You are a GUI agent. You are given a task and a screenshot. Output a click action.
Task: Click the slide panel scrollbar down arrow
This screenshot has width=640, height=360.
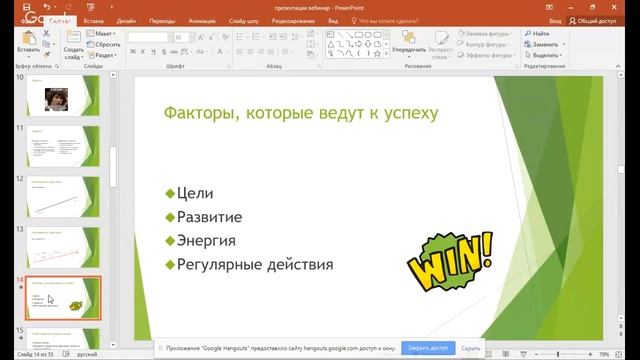click(113, 345)
